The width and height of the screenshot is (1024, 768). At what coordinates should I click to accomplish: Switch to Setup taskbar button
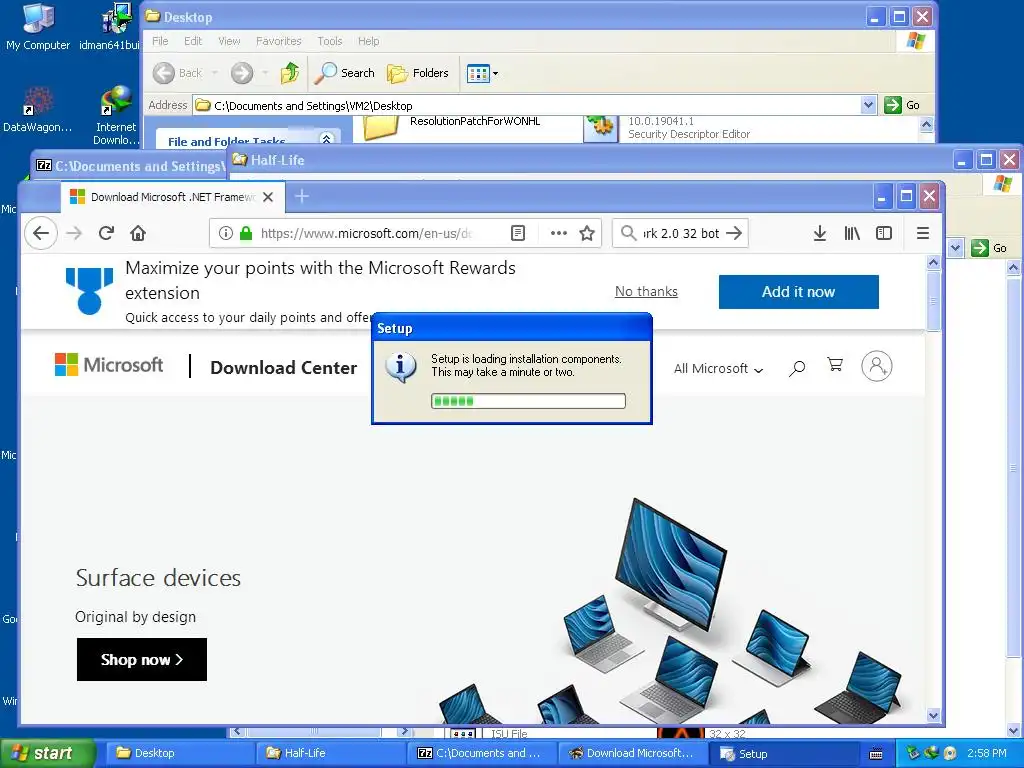783,753
